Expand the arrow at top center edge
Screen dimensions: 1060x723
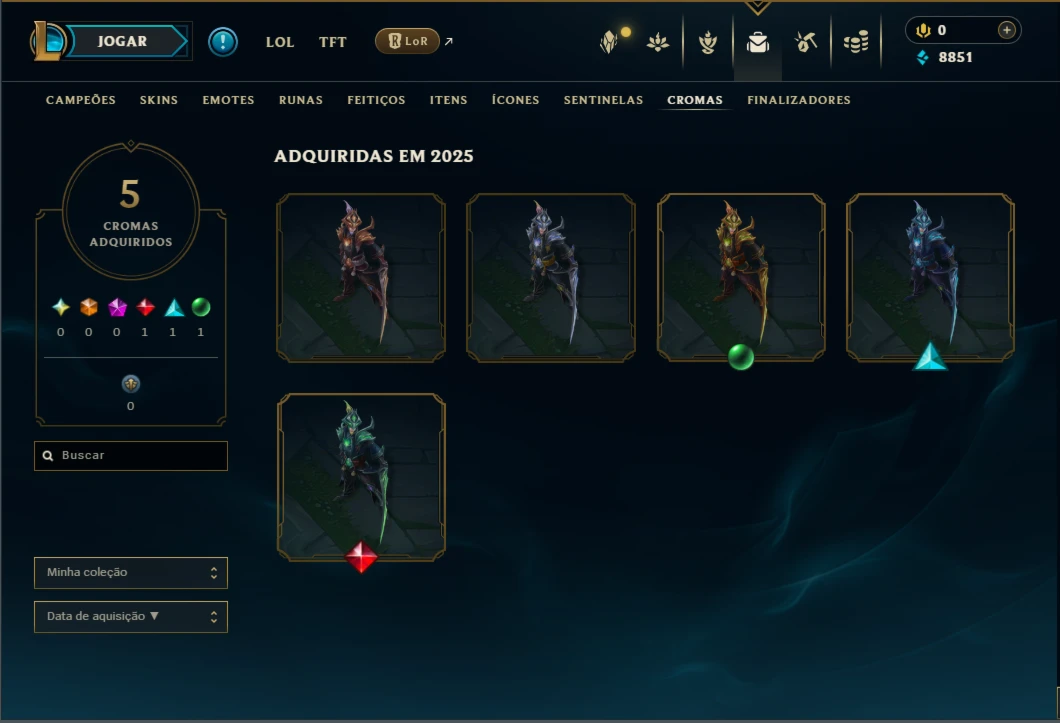(757, 7)
